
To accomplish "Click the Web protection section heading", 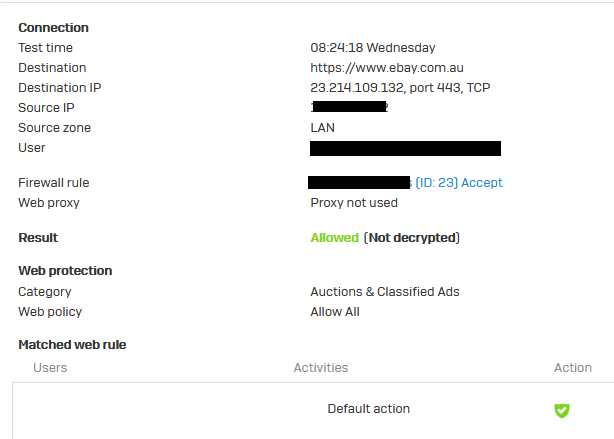I will (x=65, y=270).
